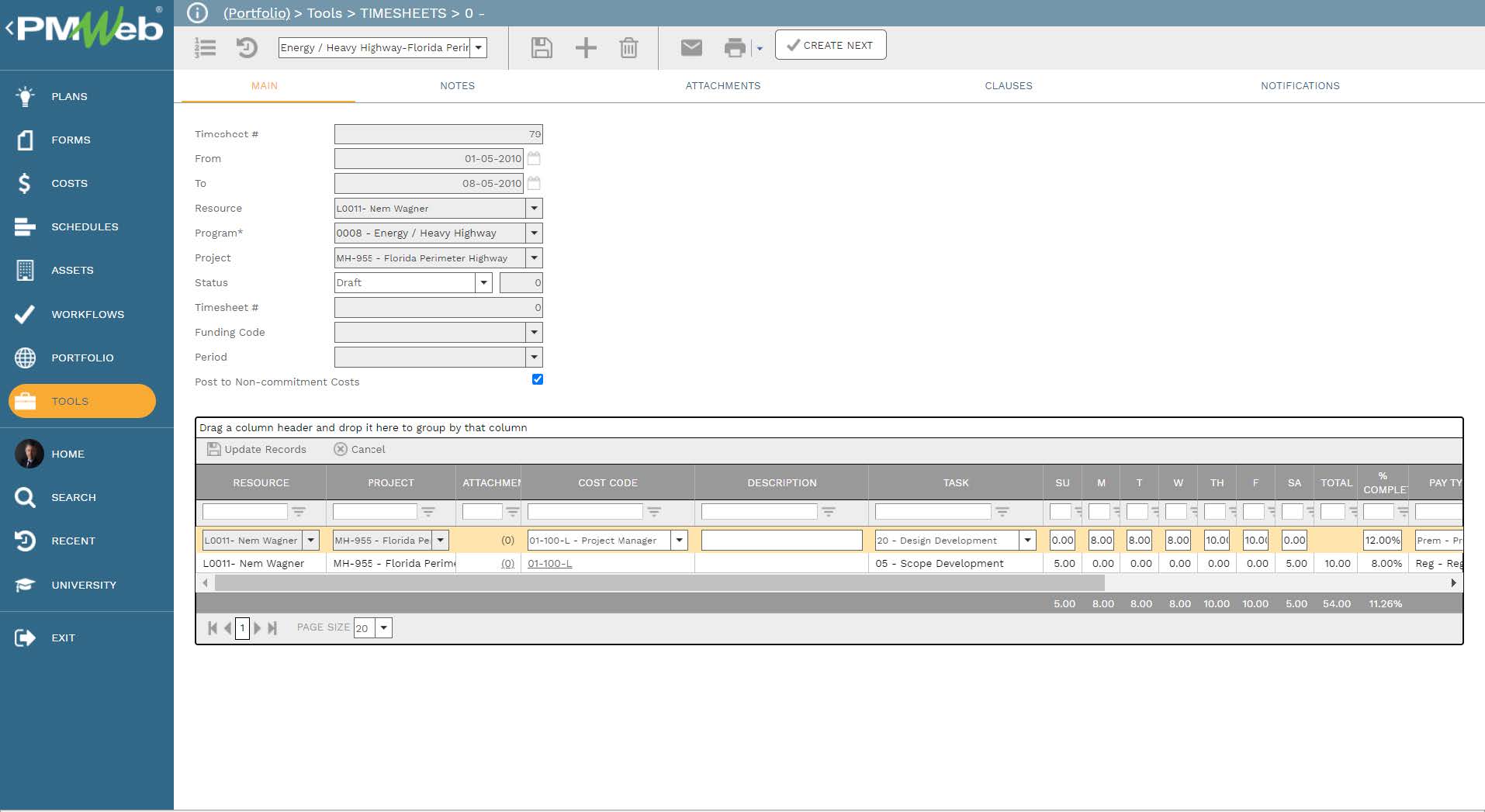Click the CREATE NEXT button
This screenshot has height=812, width=1485.
click(829, 44)
